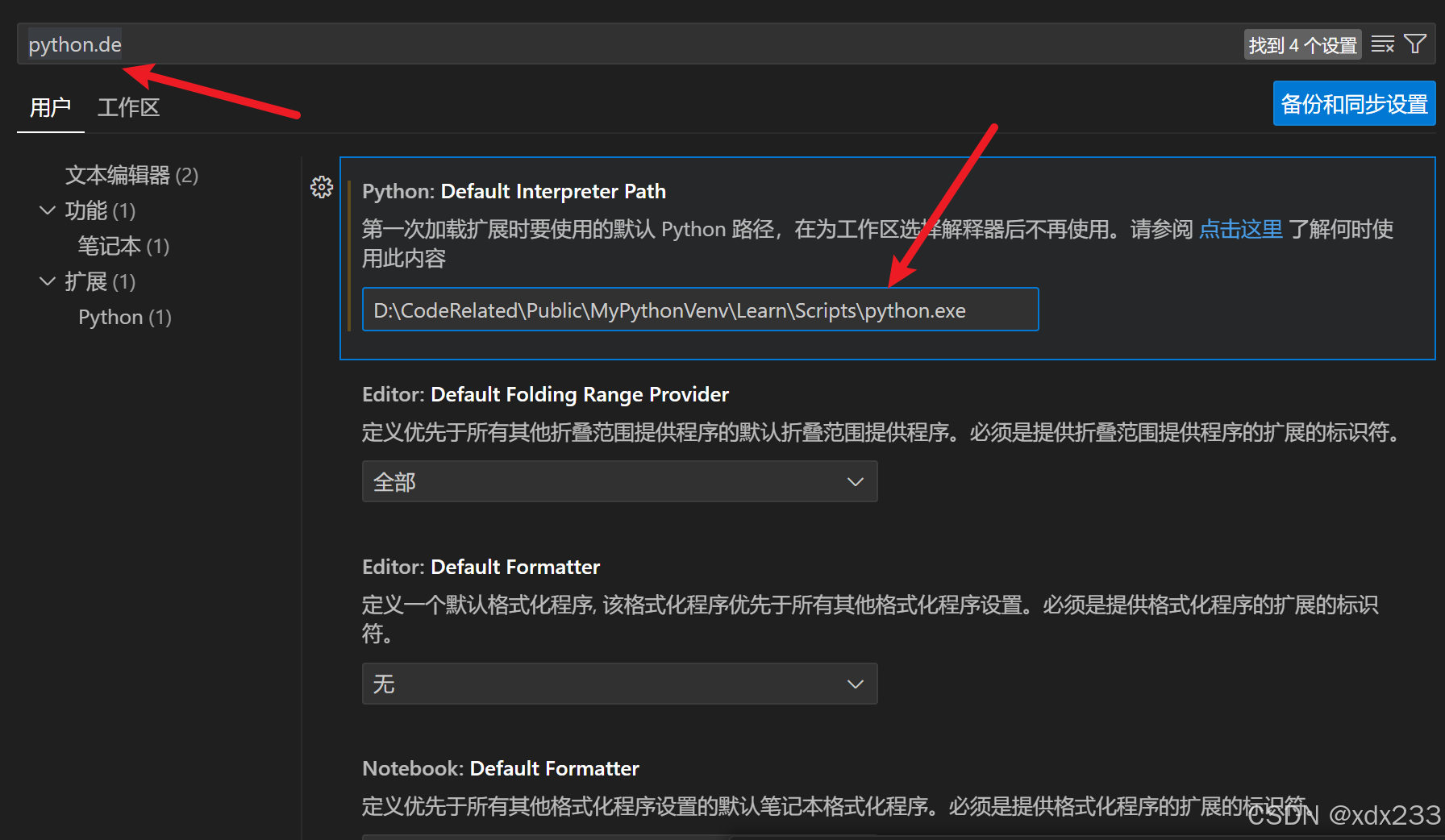Switch to the 工作区 settings tab
1445x840 pixels.
[x=128, y=107]
